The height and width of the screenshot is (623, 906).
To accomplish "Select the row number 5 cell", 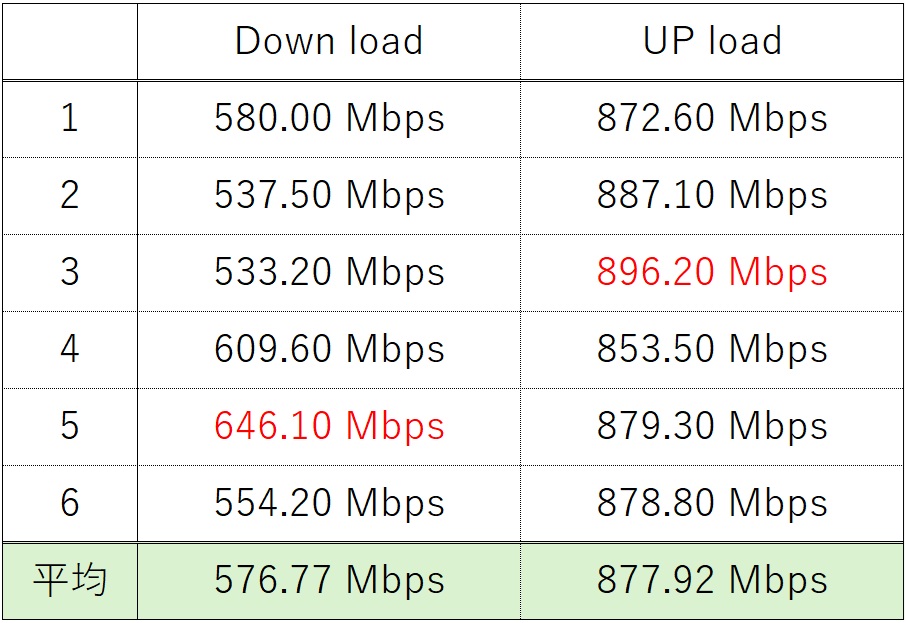I will pyautogui.click(x=69, y=427).
